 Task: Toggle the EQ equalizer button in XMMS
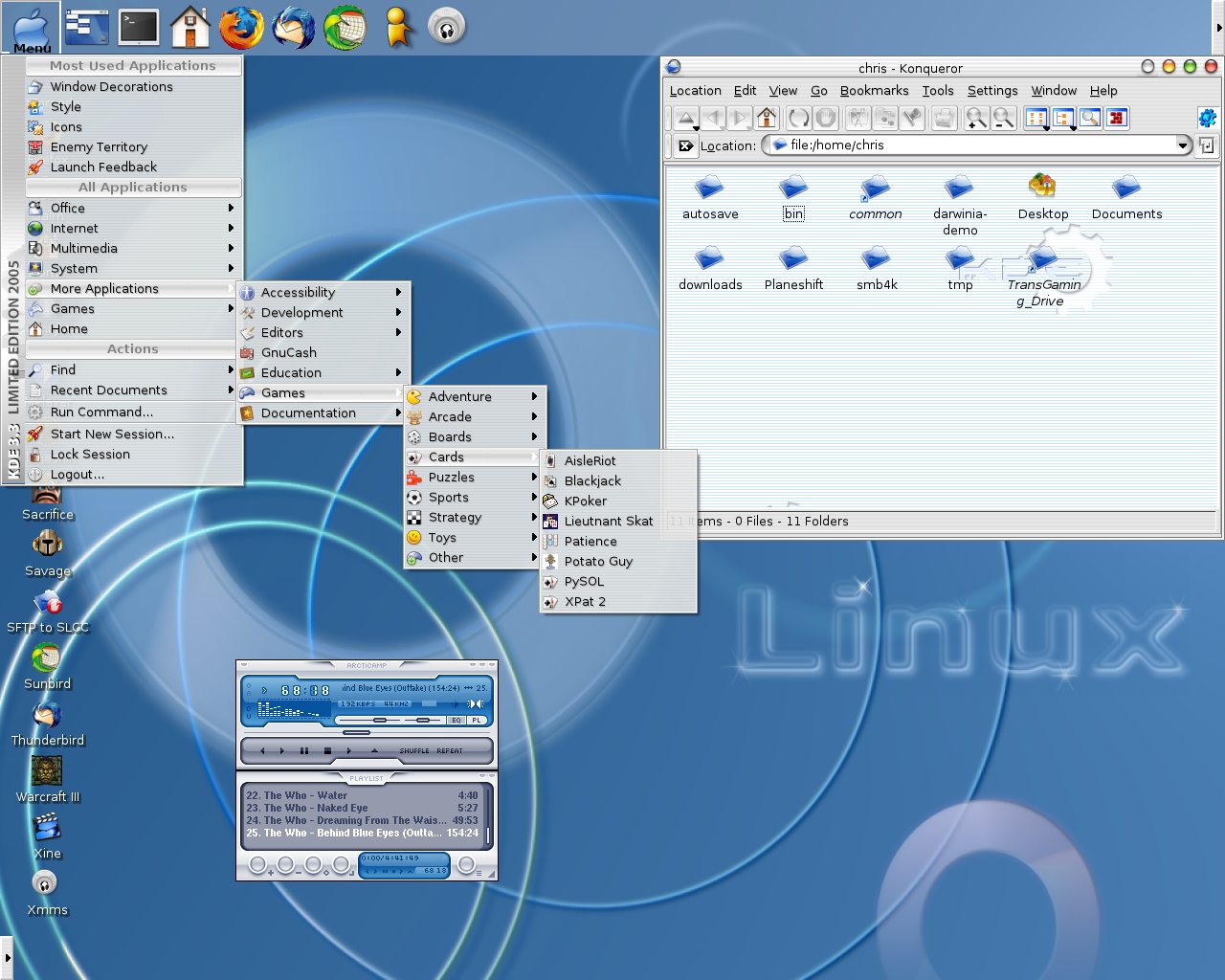pos(457,720)
